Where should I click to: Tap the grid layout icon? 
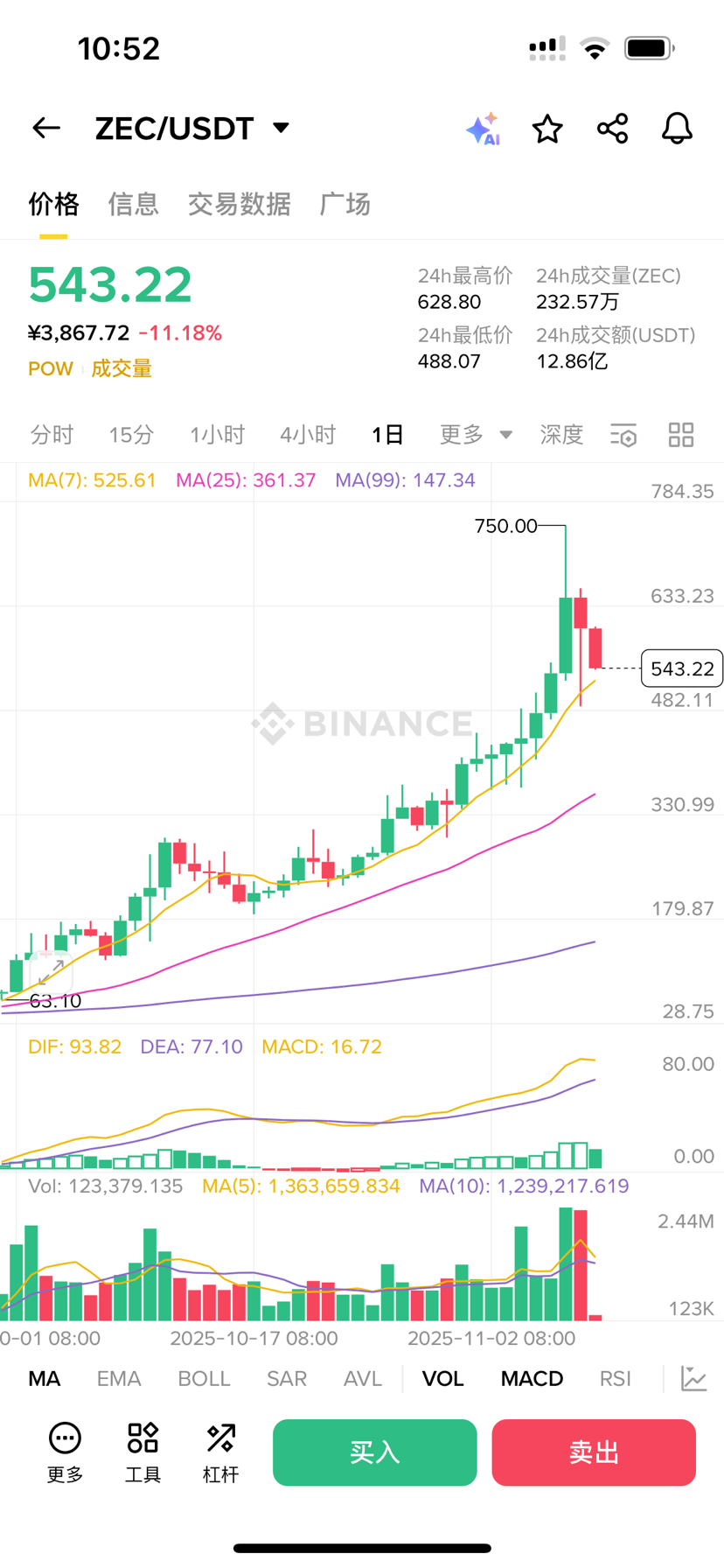pyautogui.click(x=680, y=435)
